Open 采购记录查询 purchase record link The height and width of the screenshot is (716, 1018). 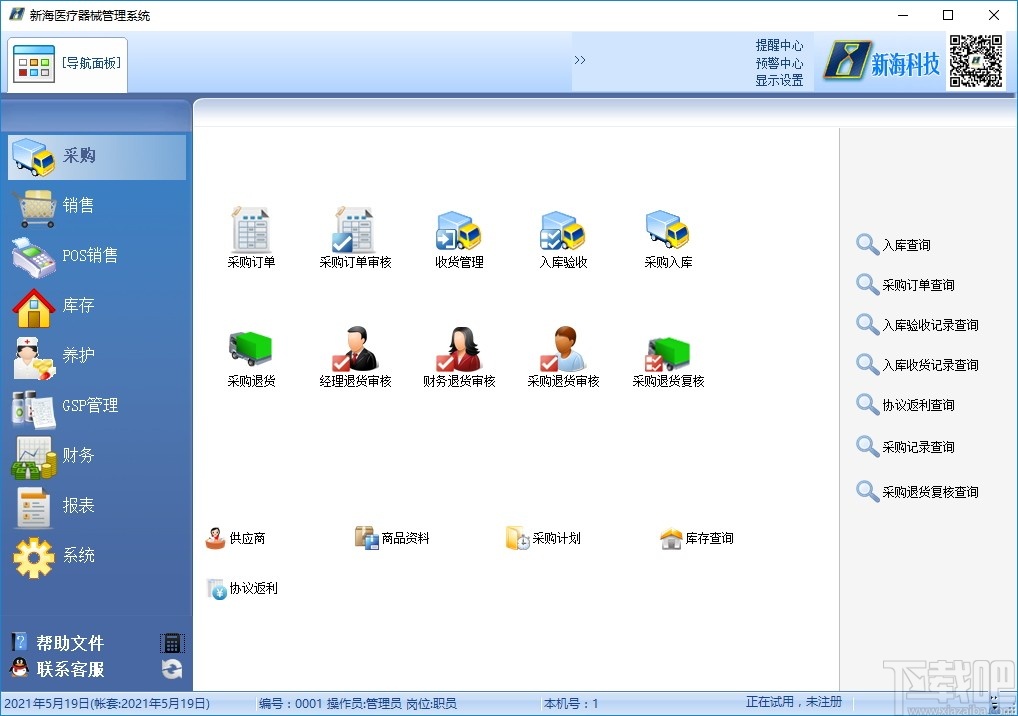906,447
